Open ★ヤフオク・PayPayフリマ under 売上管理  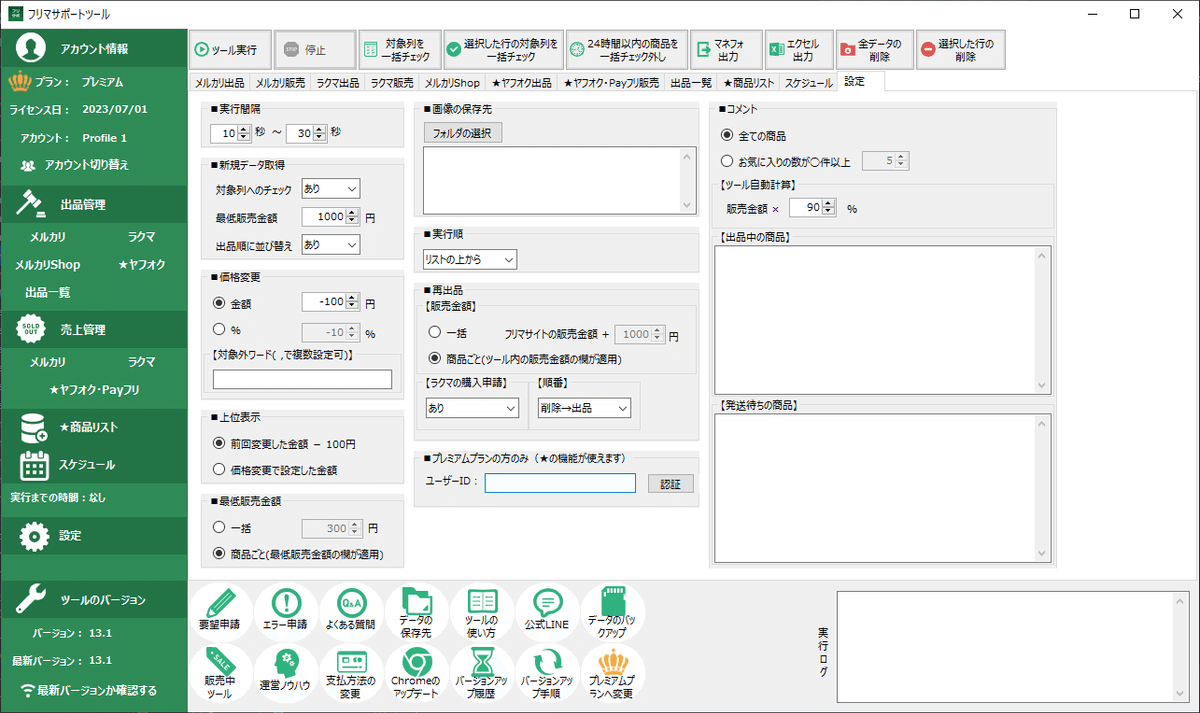click(94, 390)
